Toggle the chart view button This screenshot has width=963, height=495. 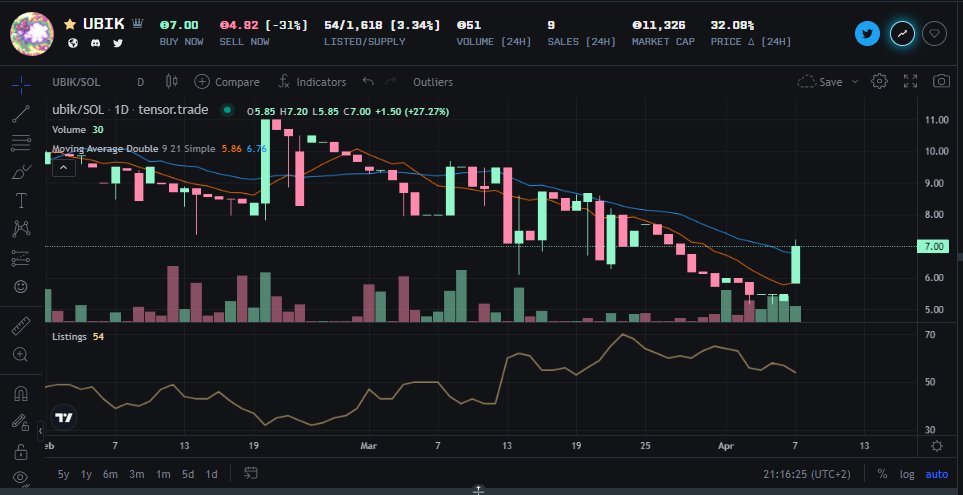coord(902,34)
